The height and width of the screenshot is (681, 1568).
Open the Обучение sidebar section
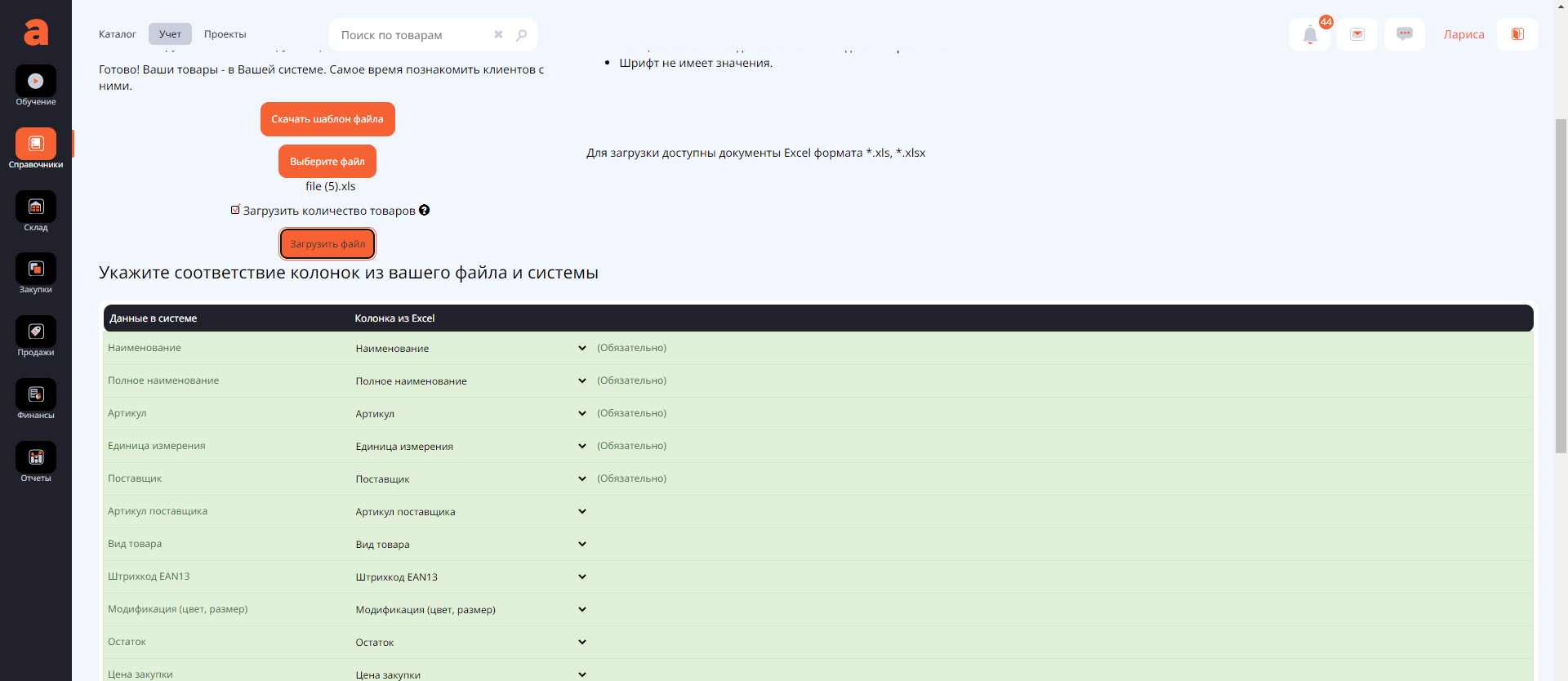point(36,86)
